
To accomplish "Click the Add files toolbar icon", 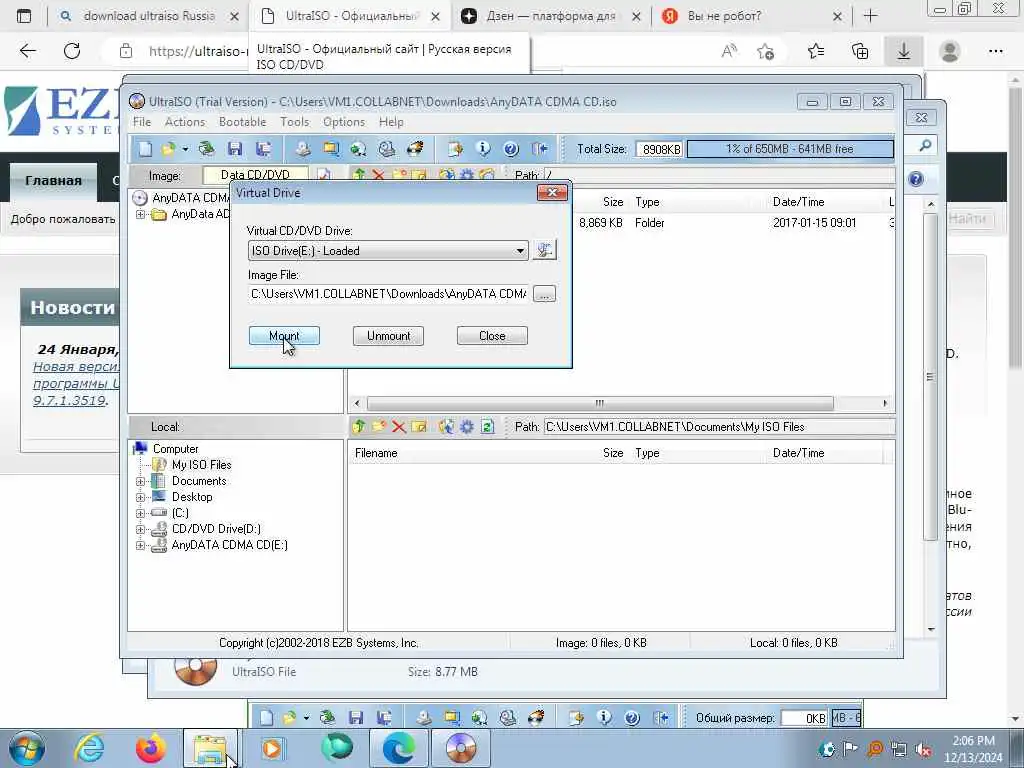I will click(455, 149).
